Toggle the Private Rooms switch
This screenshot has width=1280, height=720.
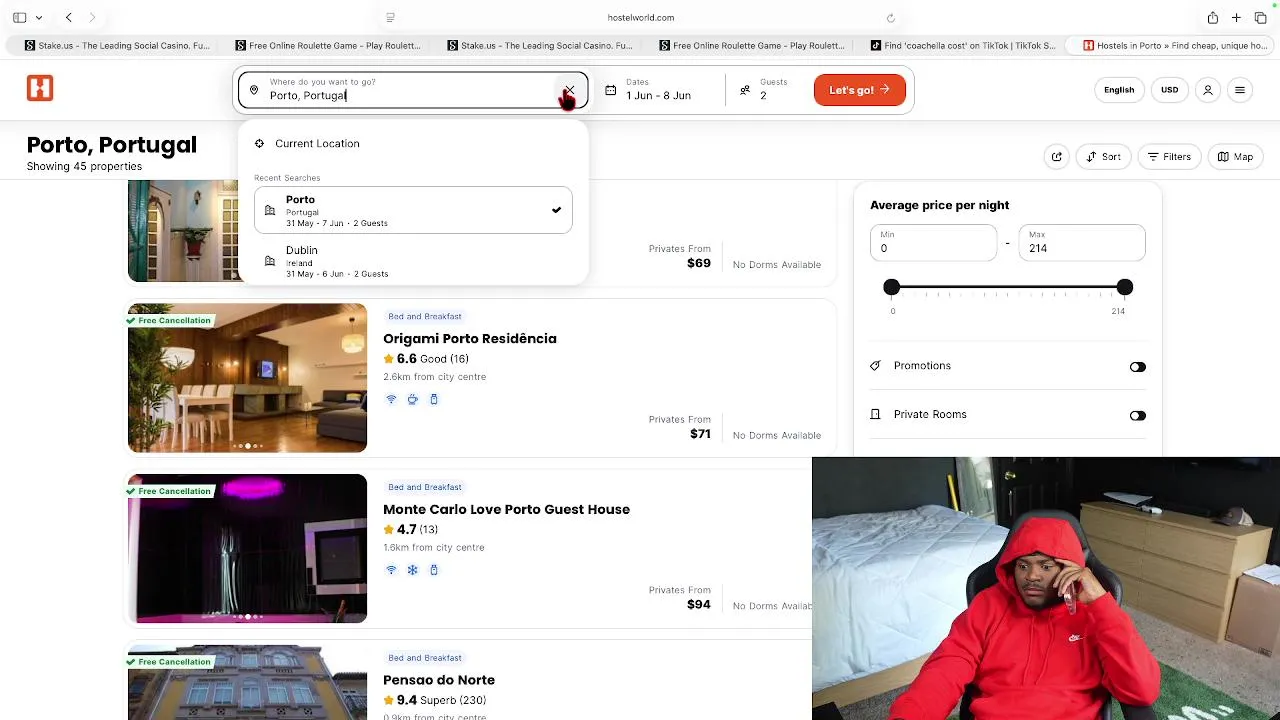[x=1137, y=415]
